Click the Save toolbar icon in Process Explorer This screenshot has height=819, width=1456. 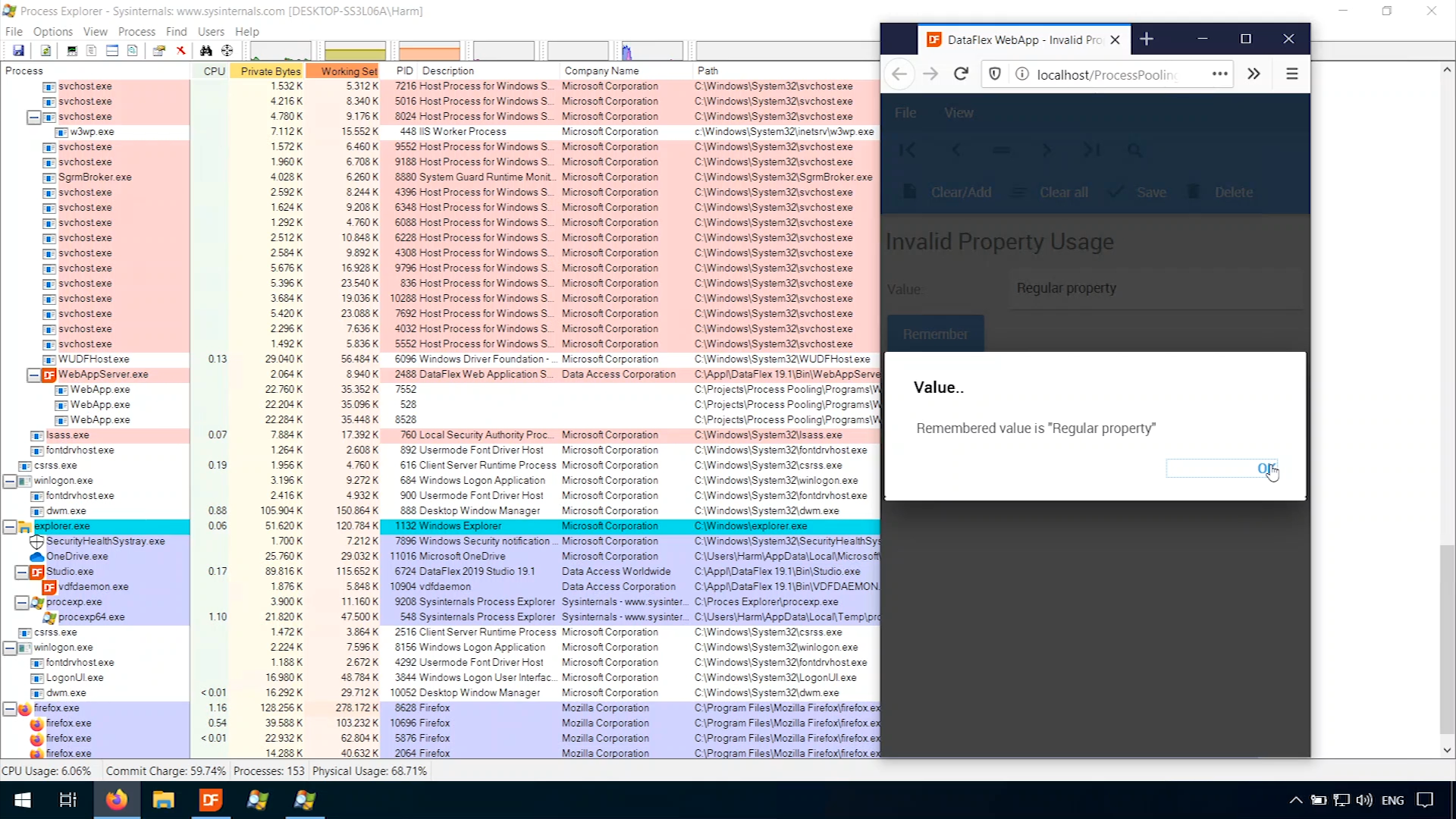18,51
